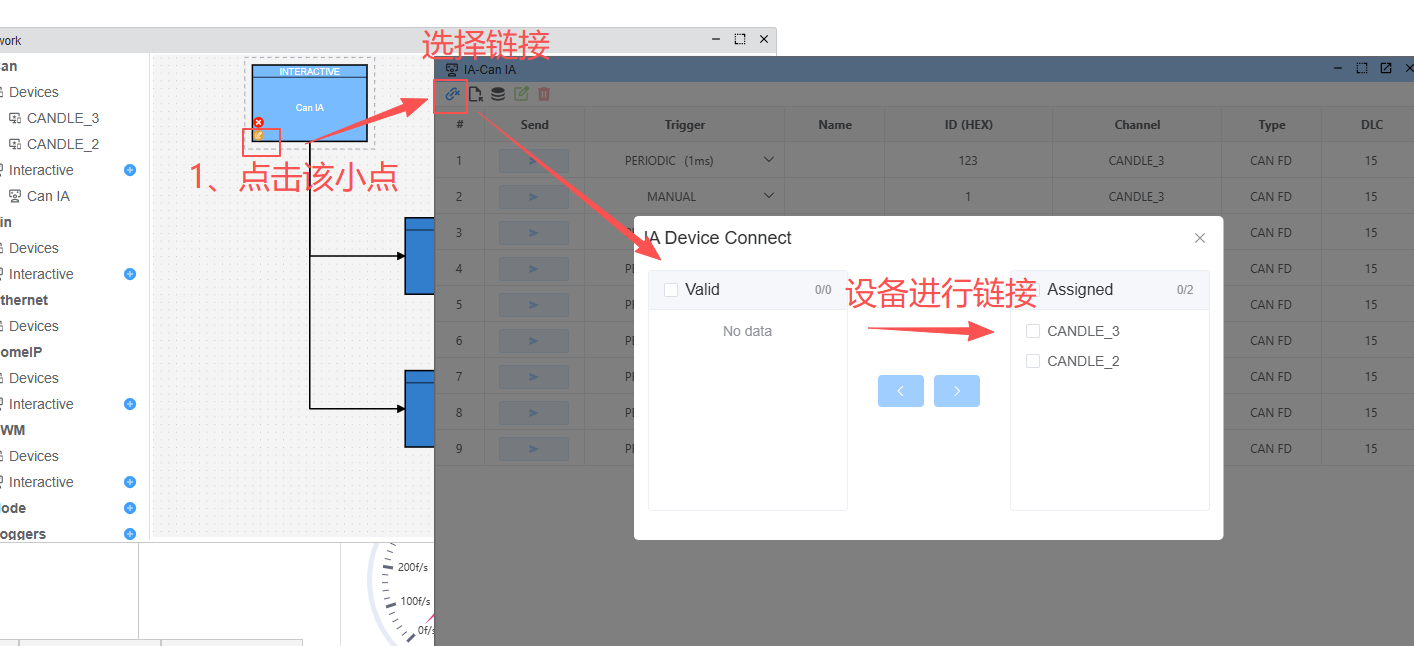Click the device connect link icon in the toolbar

(x=452, y=94)
